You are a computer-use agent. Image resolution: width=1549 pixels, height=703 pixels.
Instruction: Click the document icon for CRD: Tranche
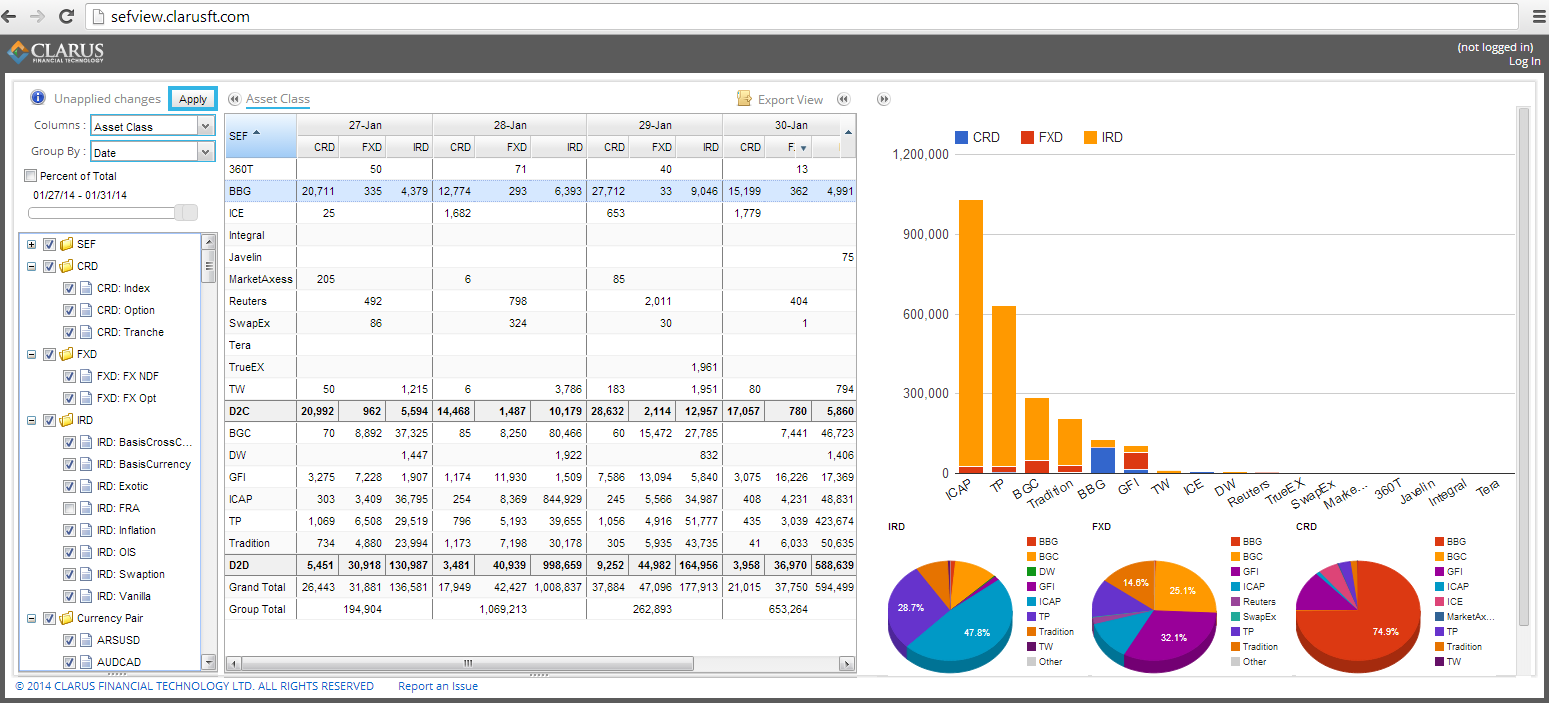point(87,332)
